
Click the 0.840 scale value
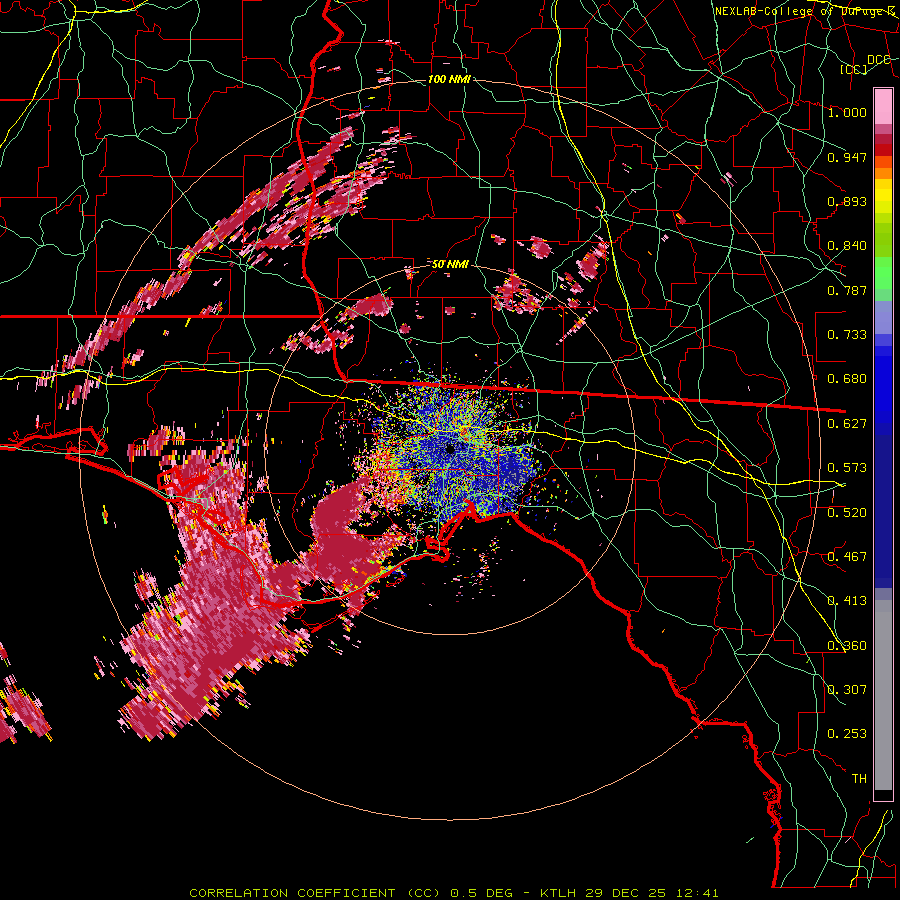847,246
